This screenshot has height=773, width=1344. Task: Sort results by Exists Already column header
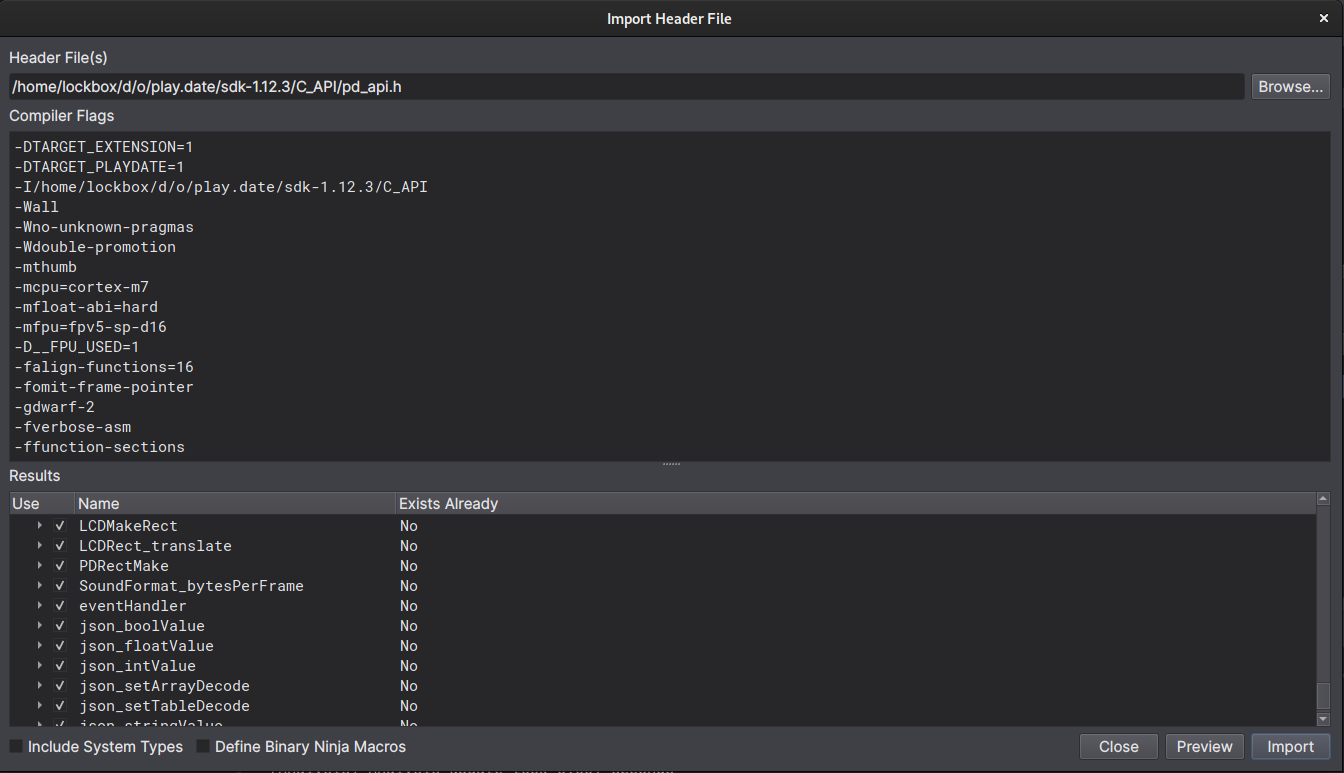click(855, 504)
